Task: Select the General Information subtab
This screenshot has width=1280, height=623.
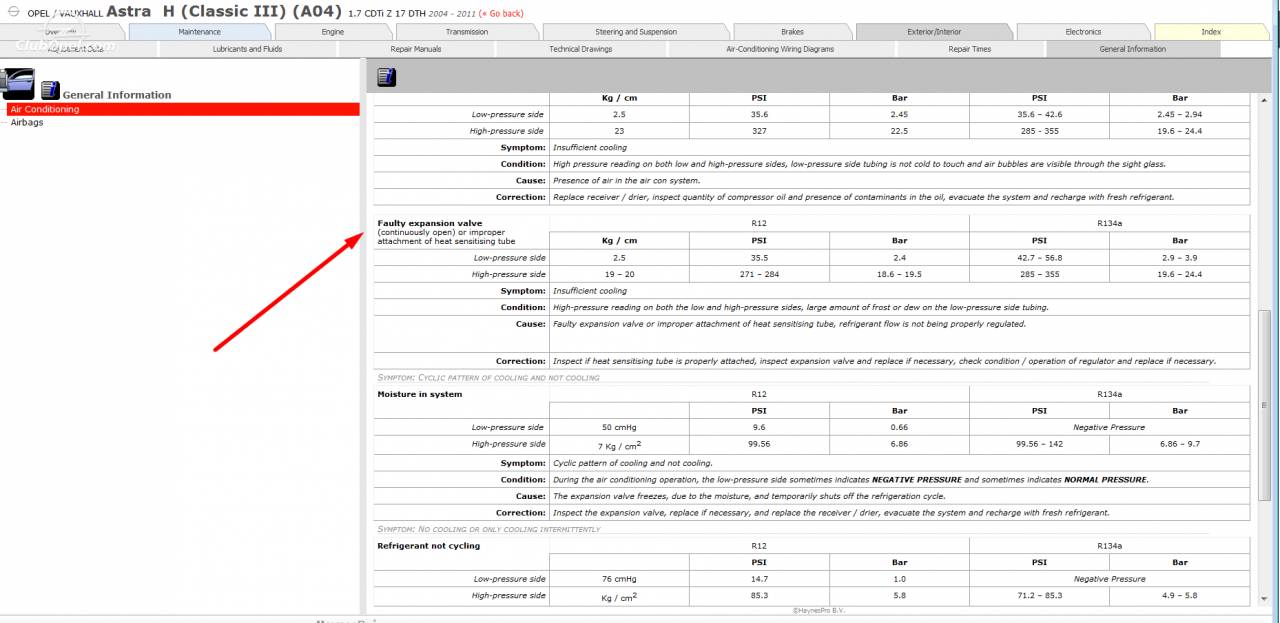Action: tap(1132, 49)
